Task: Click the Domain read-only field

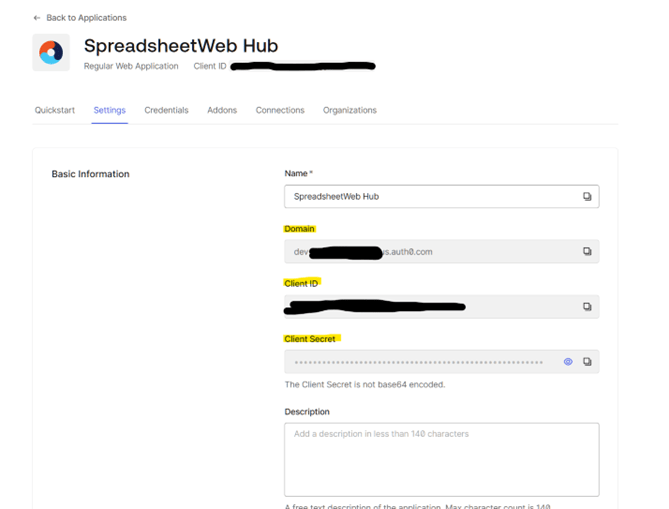Action: click(430, 252)
